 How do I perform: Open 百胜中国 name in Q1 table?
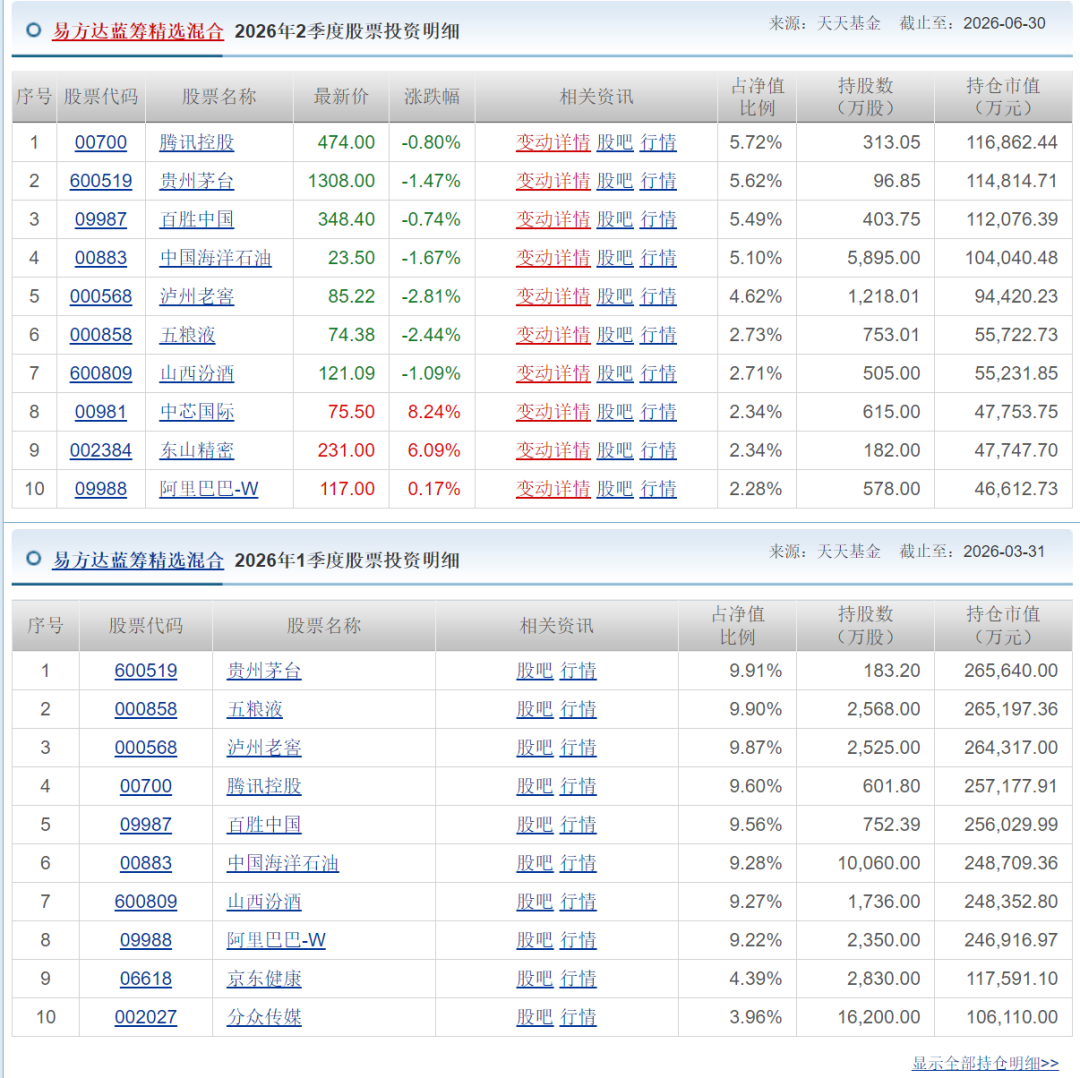tap(264, 825)
